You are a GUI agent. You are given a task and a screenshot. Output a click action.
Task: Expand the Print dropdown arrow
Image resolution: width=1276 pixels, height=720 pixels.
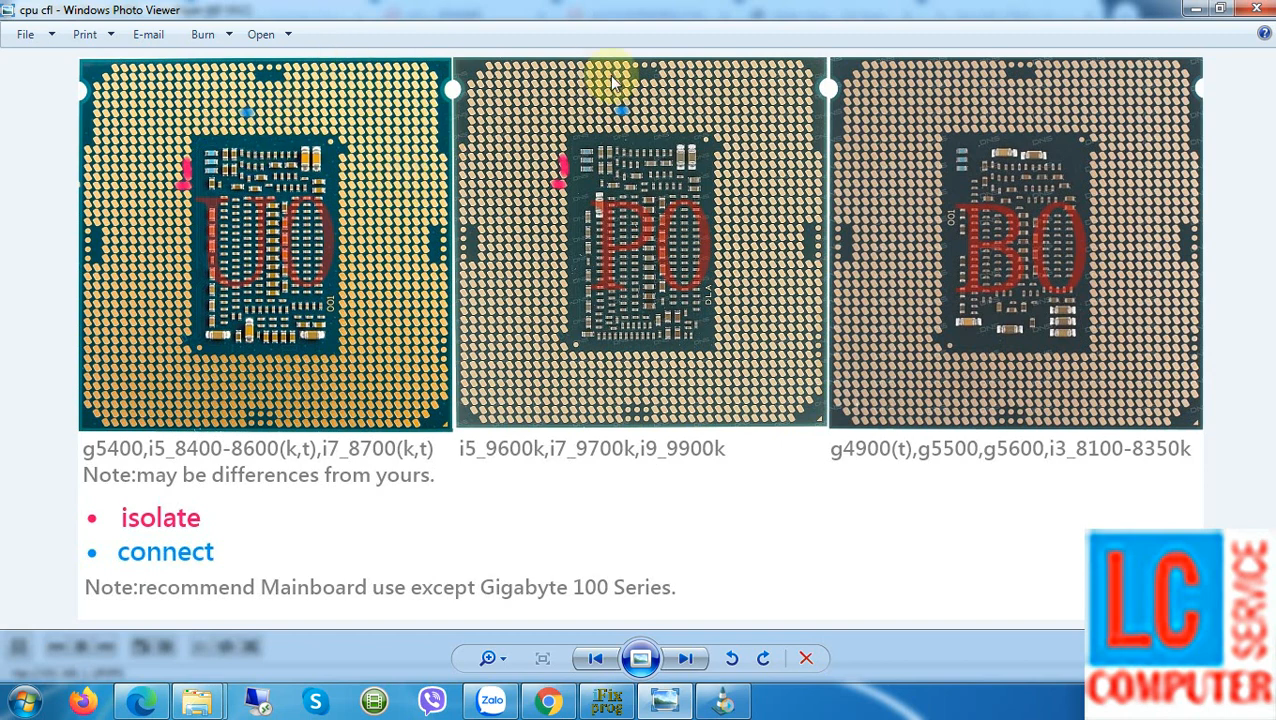pos(111,34)
